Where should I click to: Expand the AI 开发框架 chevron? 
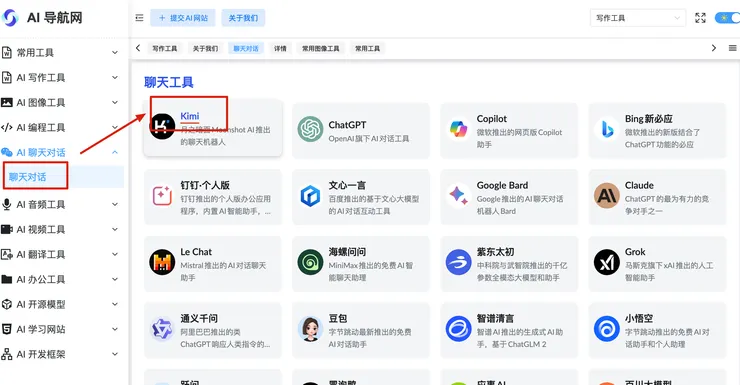[115, 354]
